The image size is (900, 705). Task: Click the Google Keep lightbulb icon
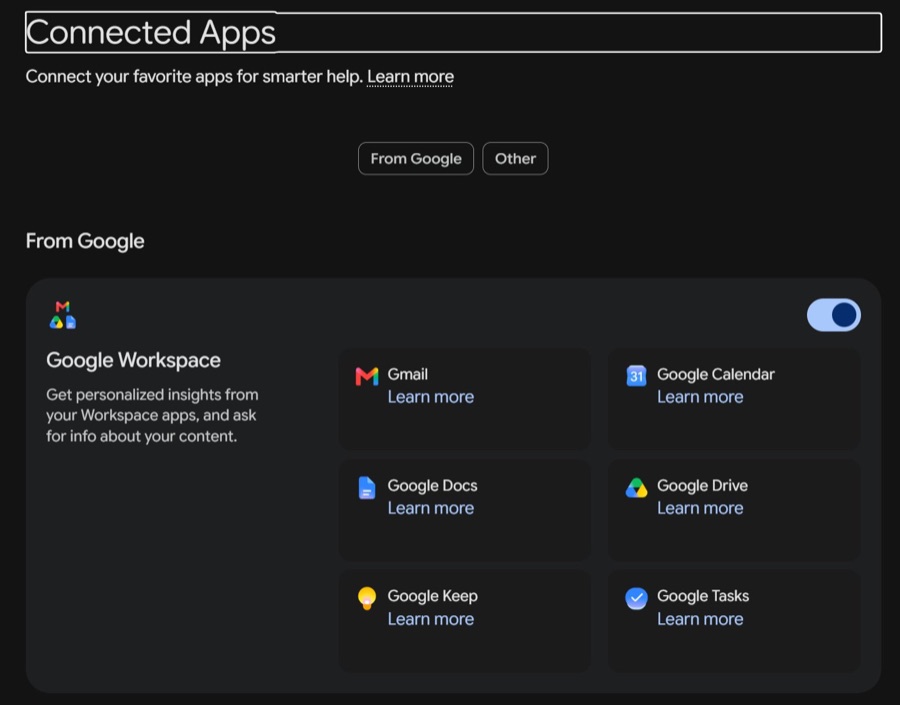click(367, 598)
